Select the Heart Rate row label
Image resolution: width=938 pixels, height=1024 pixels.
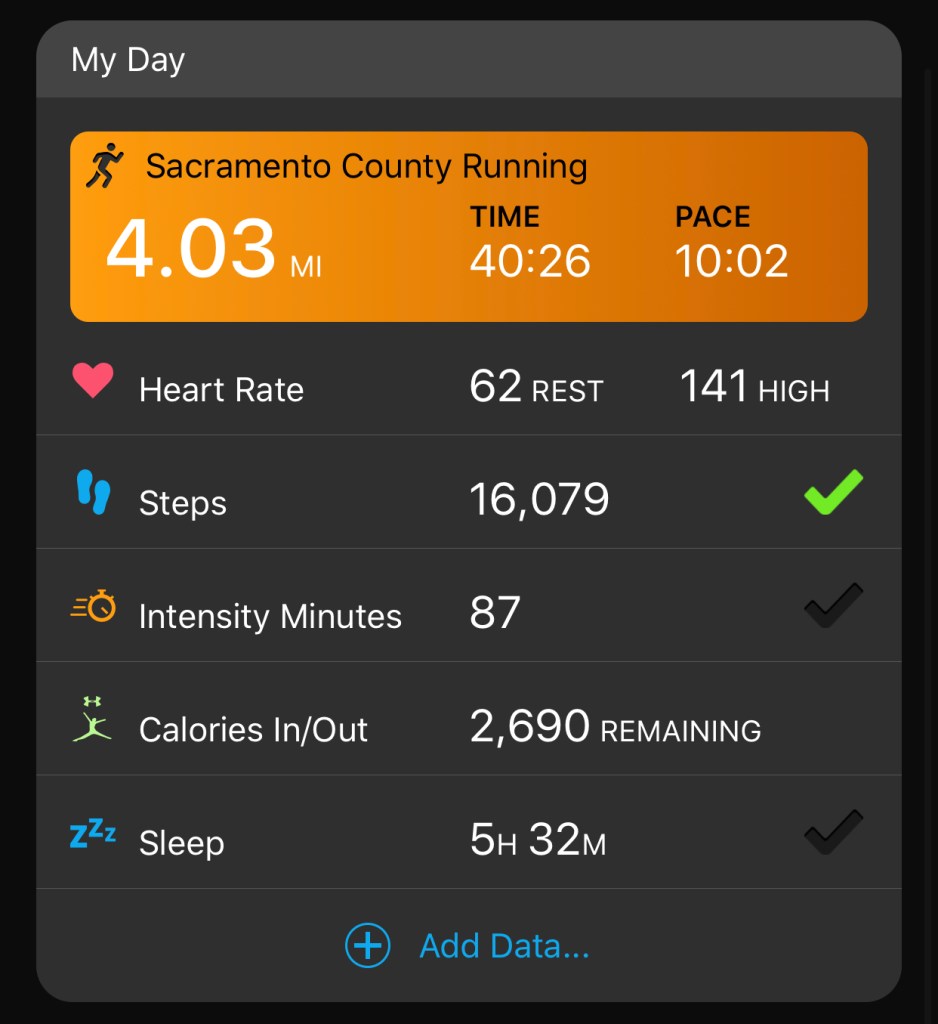221,390
